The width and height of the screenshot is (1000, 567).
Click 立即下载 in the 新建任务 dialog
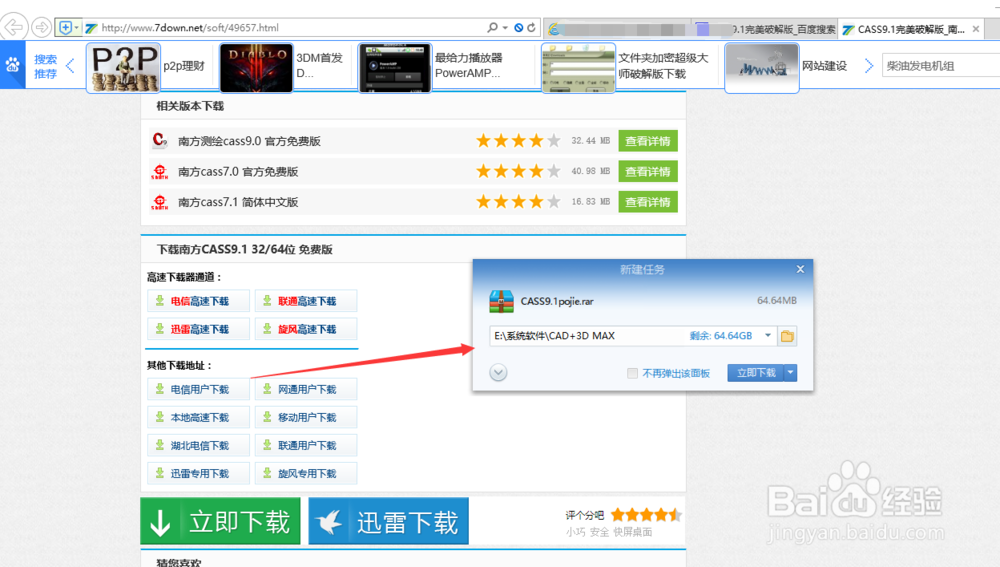pyautogui.click(x=756, y=373)
